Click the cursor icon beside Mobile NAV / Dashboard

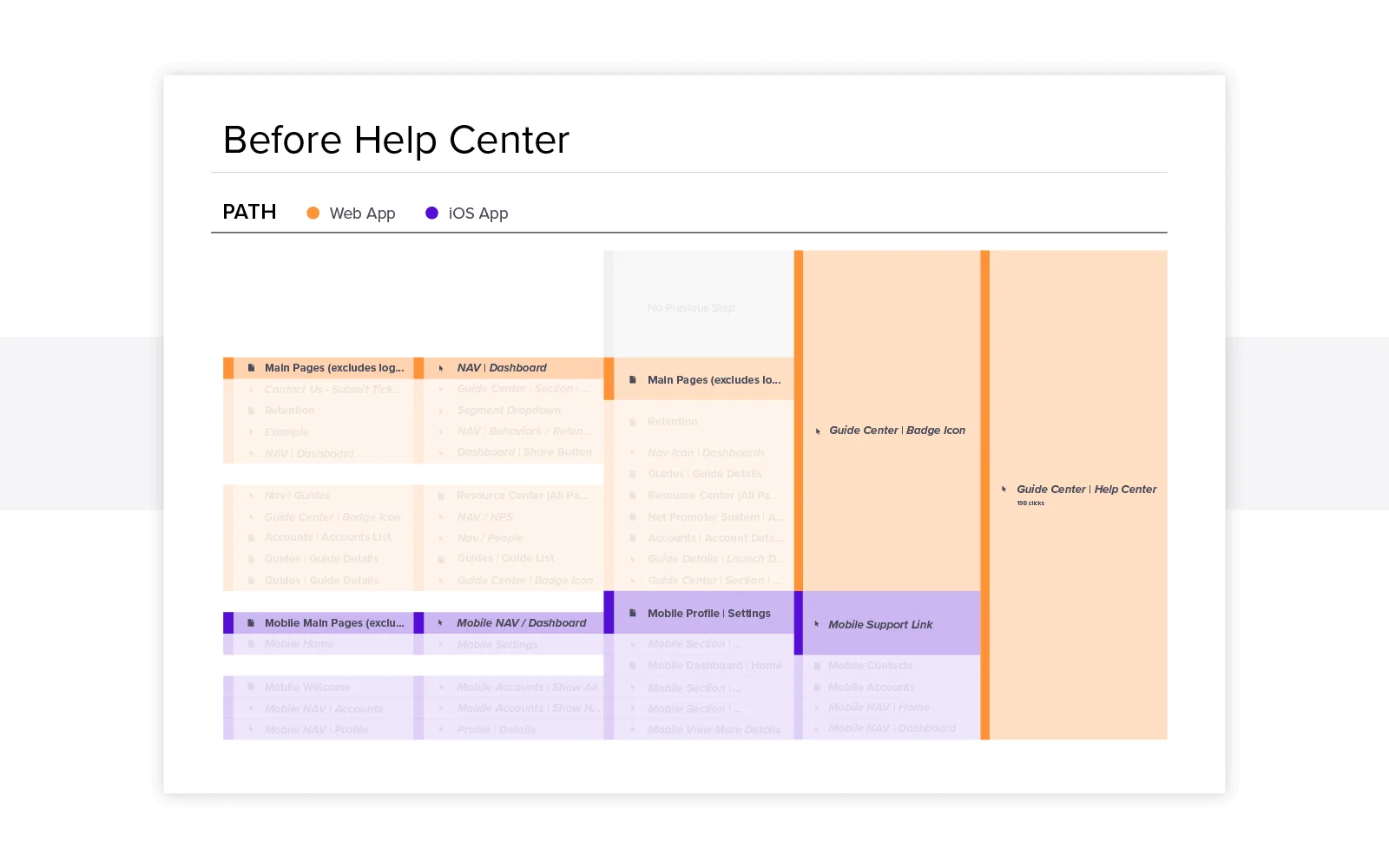point(441,623)
